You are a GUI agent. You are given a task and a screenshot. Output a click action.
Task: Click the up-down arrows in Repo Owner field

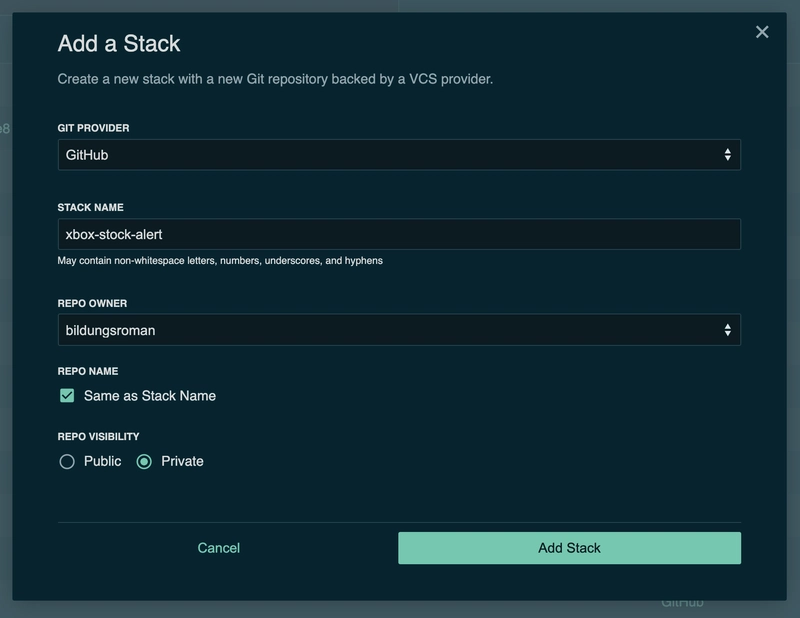(x=727, y=330)
